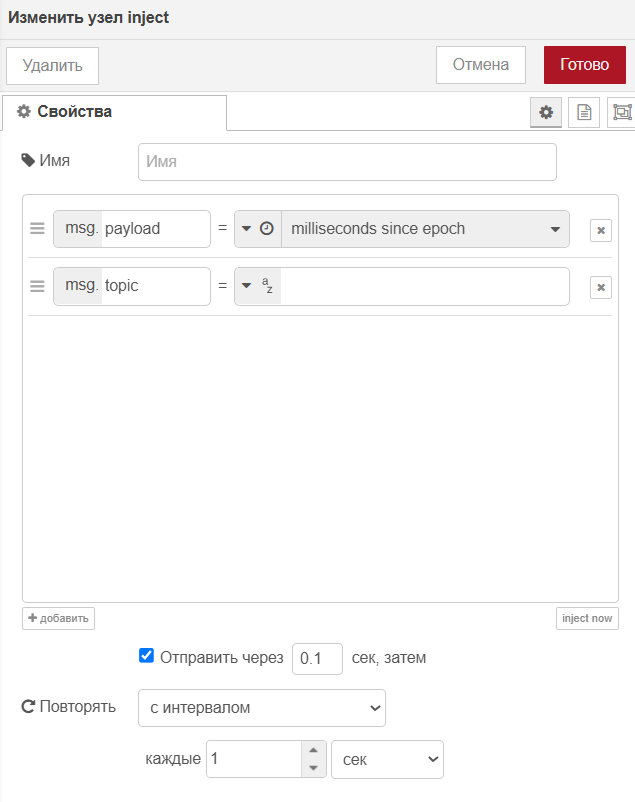Image resolution: width=635 pixels, height=802 pixels.
Task: Switch to the Свойства tab
Action: pos(115,112)
